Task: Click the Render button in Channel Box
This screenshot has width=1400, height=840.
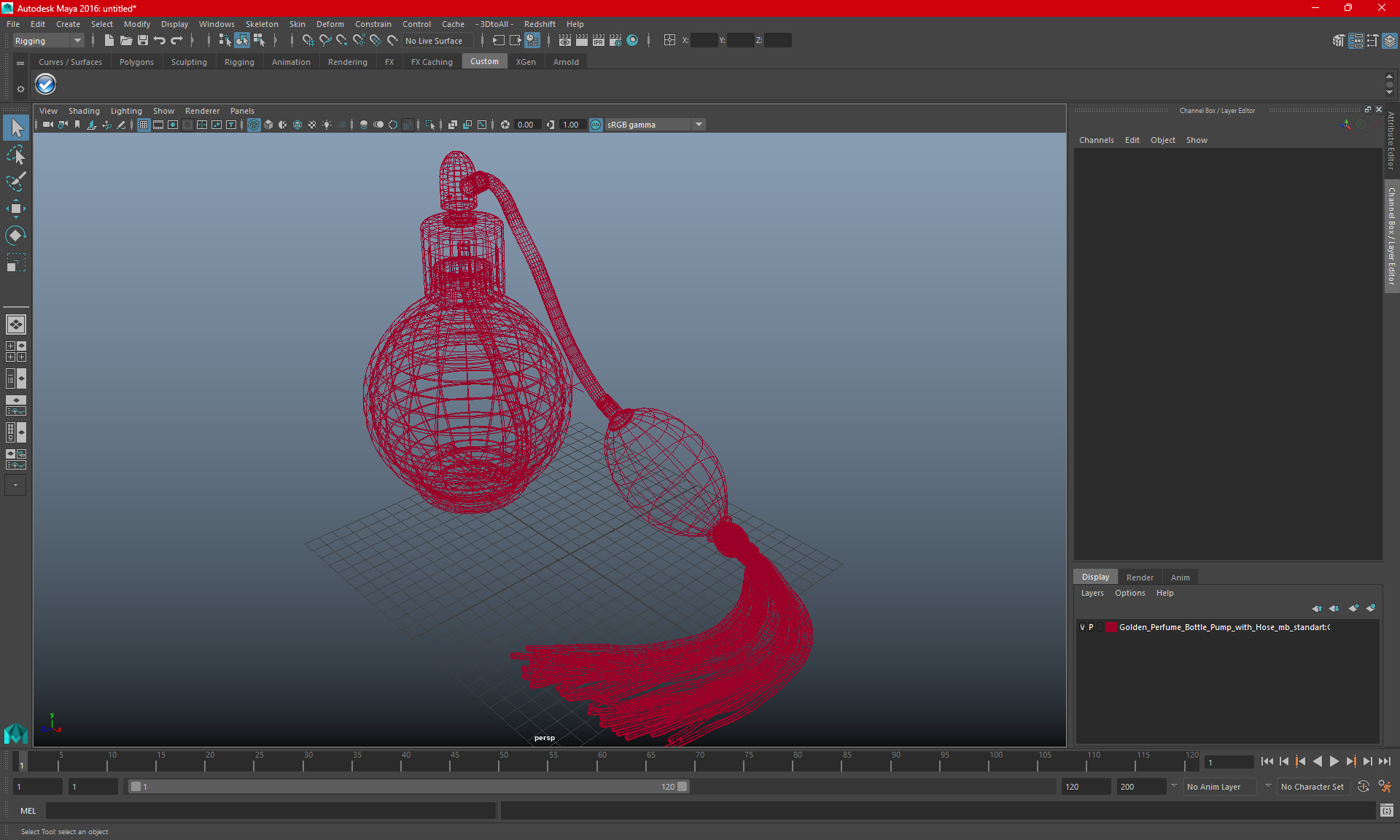Action: point(1140,576)
